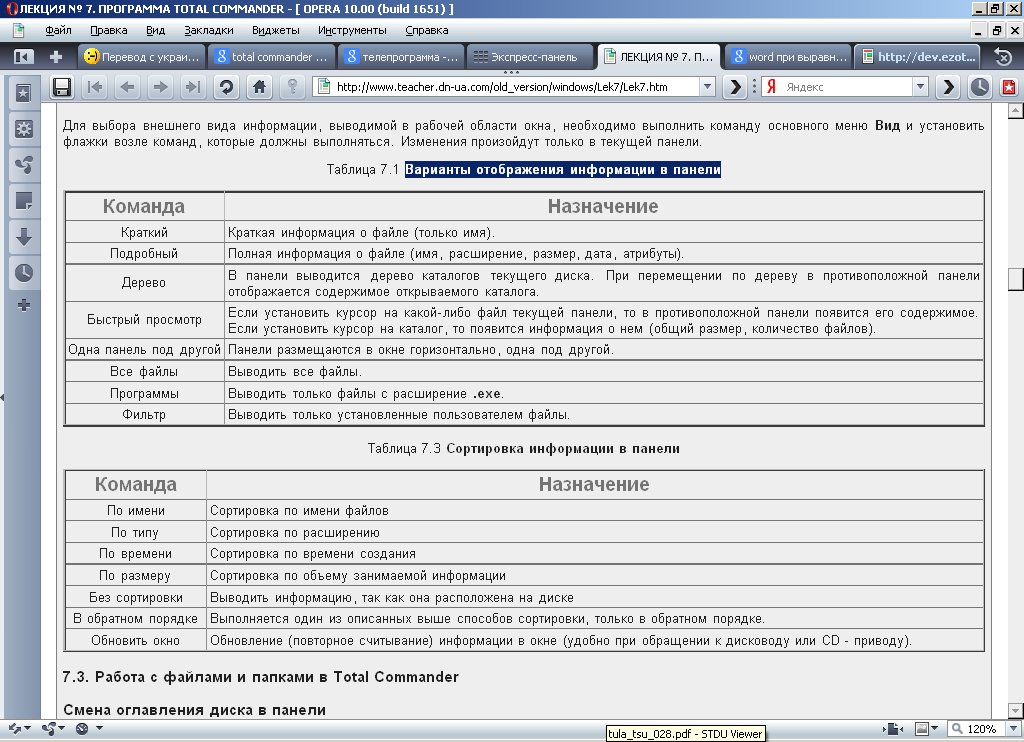Click 'Обновить окно' table cell
1024x742 pixels.
135,641
